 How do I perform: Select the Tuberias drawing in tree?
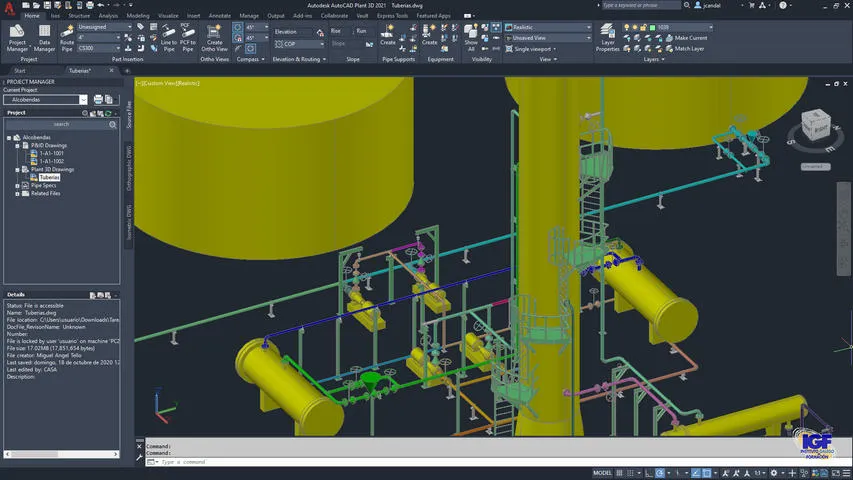tap(49, 177)
